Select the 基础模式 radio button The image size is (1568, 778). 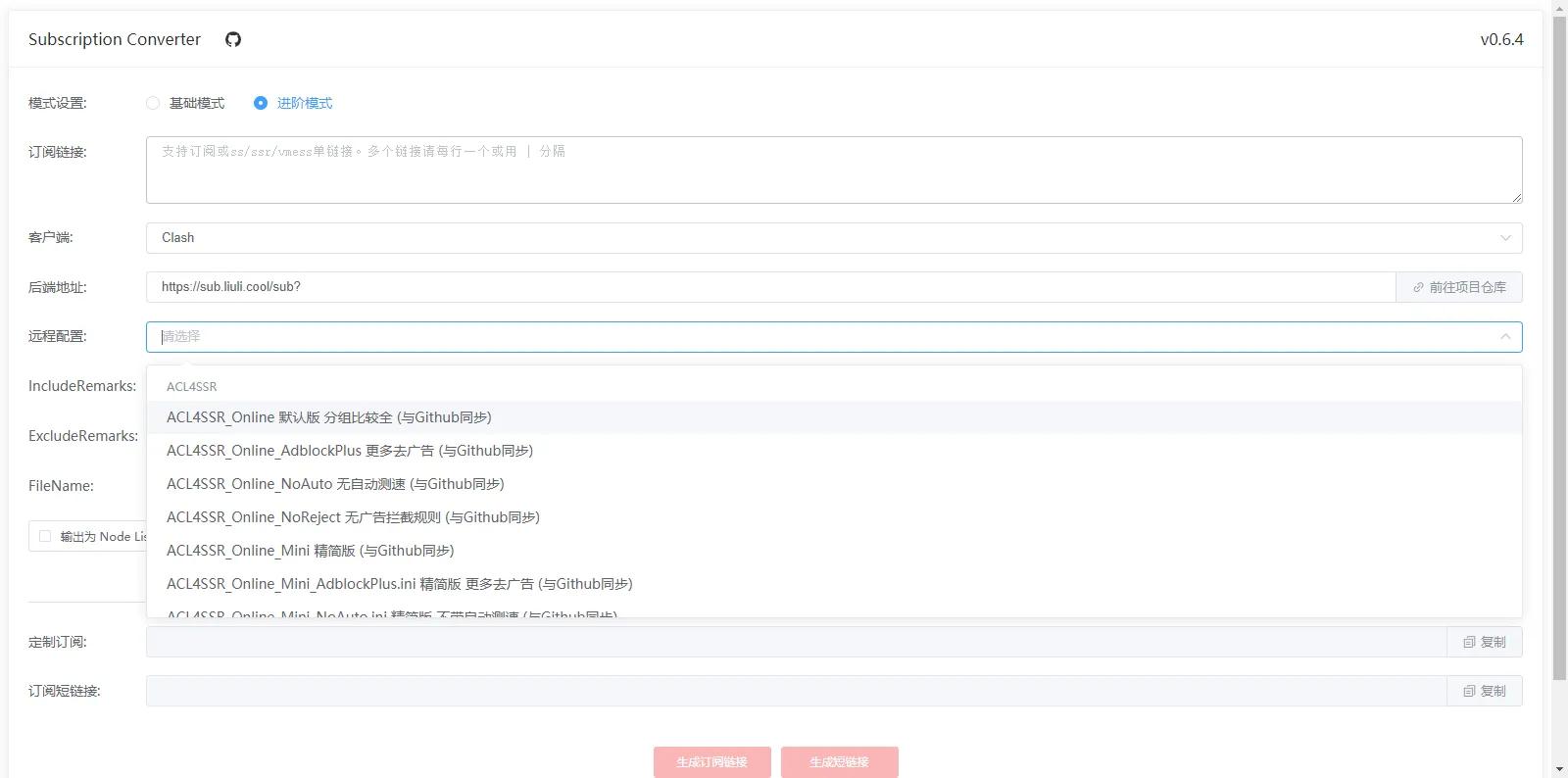[153, 103]
